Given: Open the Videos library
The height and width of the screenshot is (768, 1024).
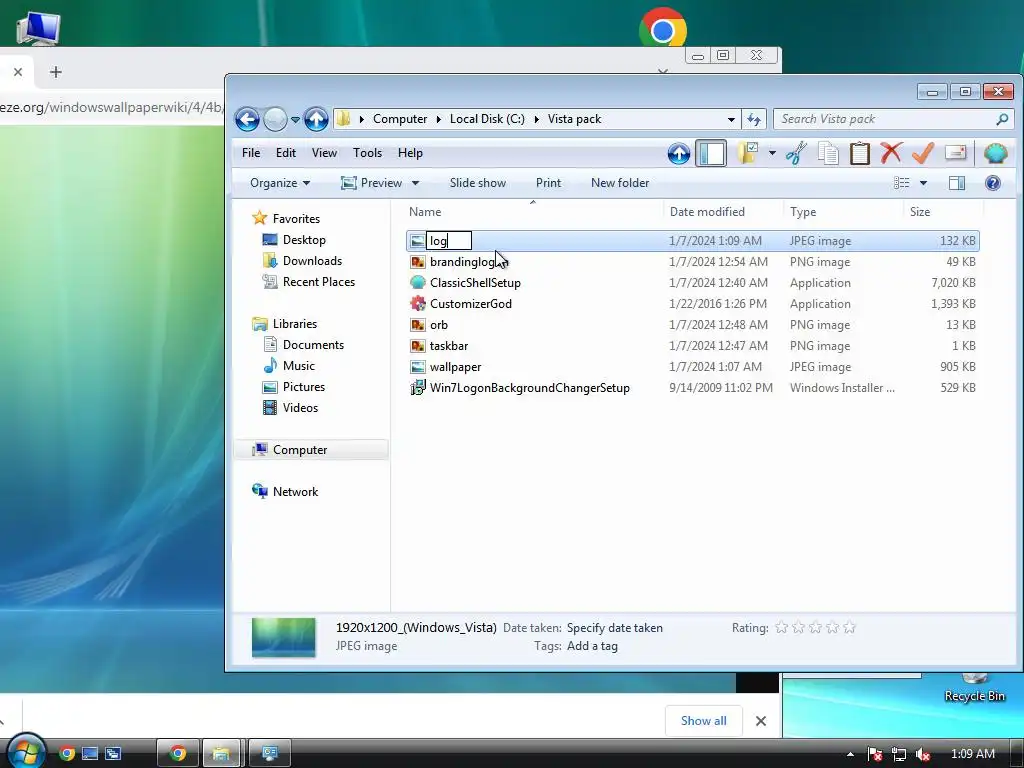Looking at the screenshot, I should pyautogui.click(x=300, y=408).
